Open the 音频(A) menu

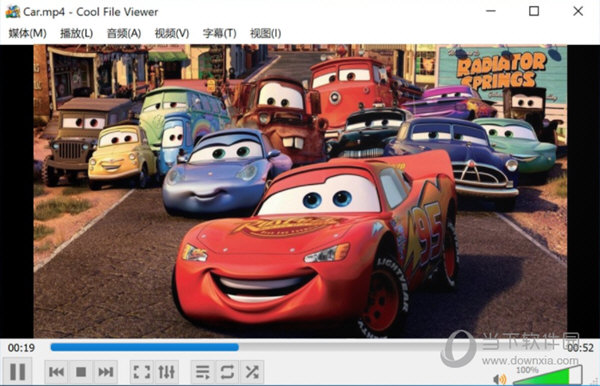(x=124, y=33)
